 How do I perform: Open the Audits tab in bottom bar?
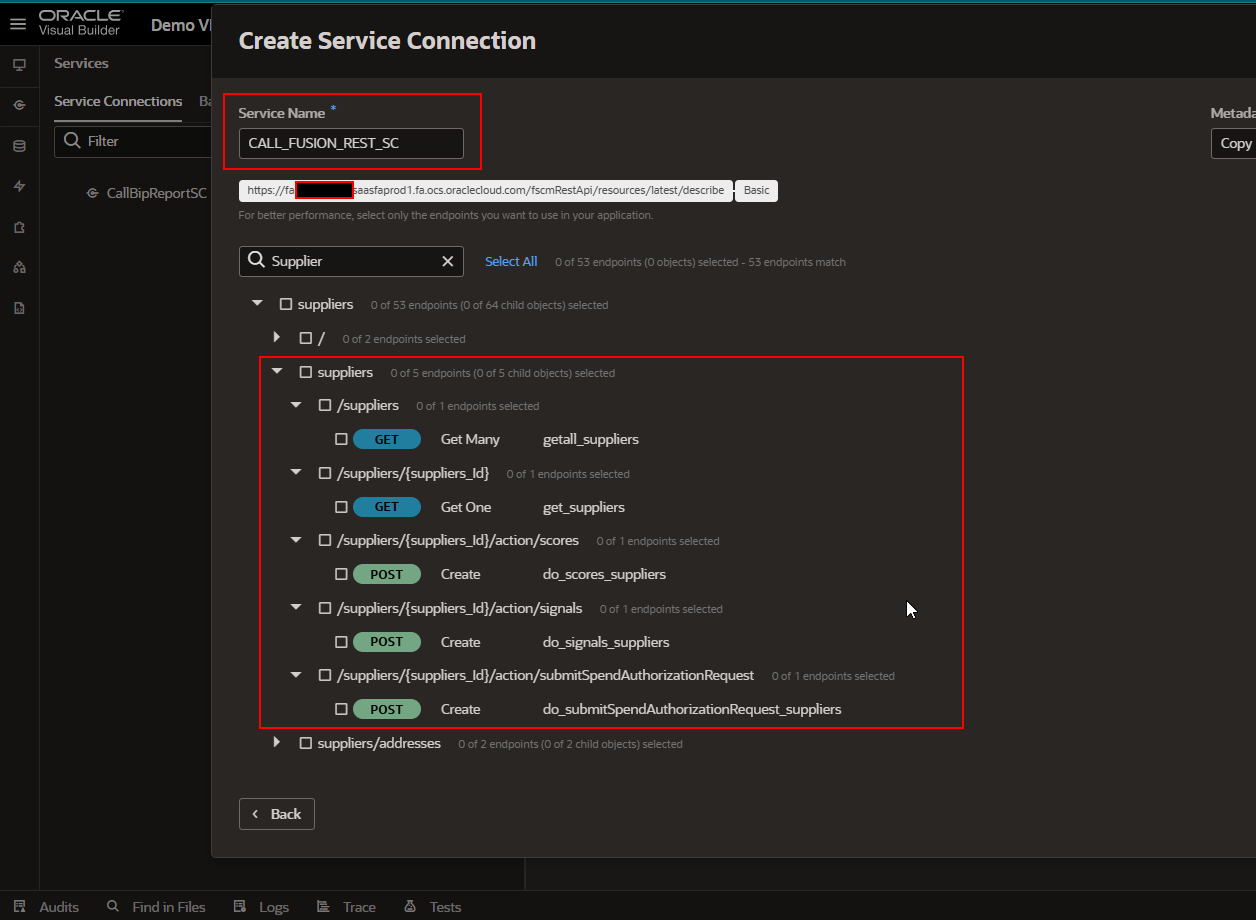(46, 907)
